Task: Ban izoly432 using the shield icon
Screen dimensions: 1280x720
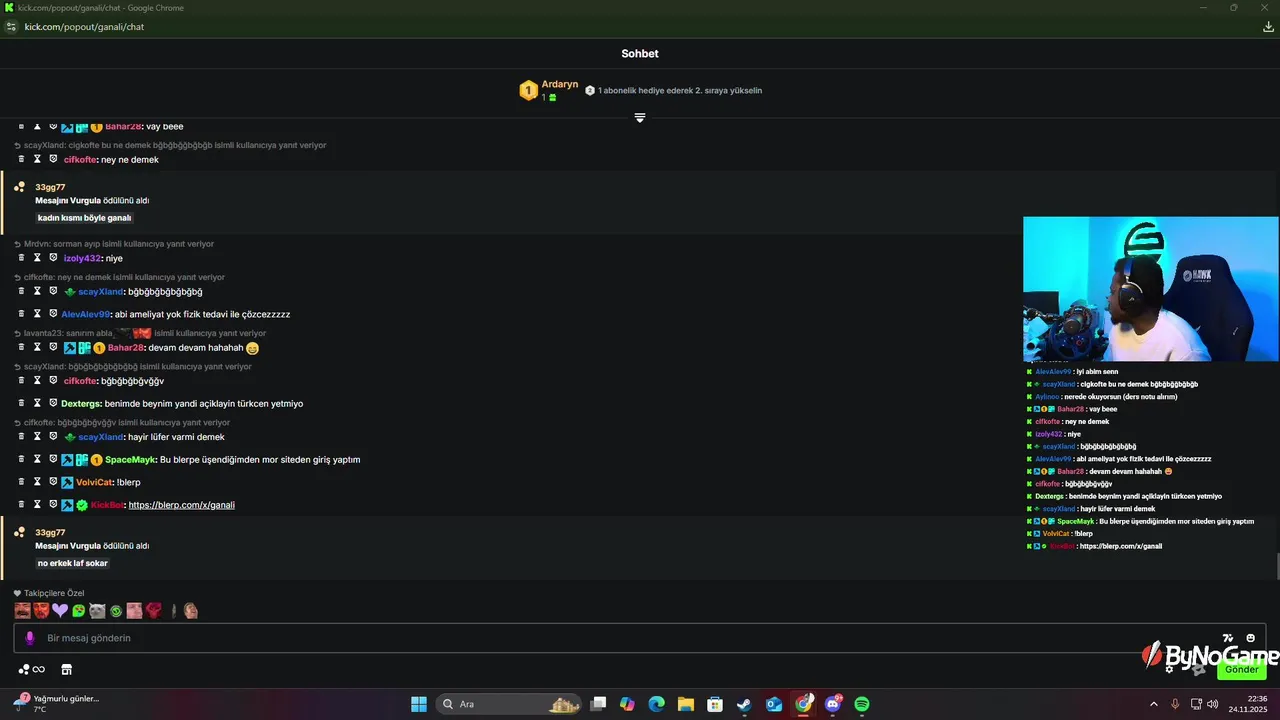Action: click(x=53, y=258)
